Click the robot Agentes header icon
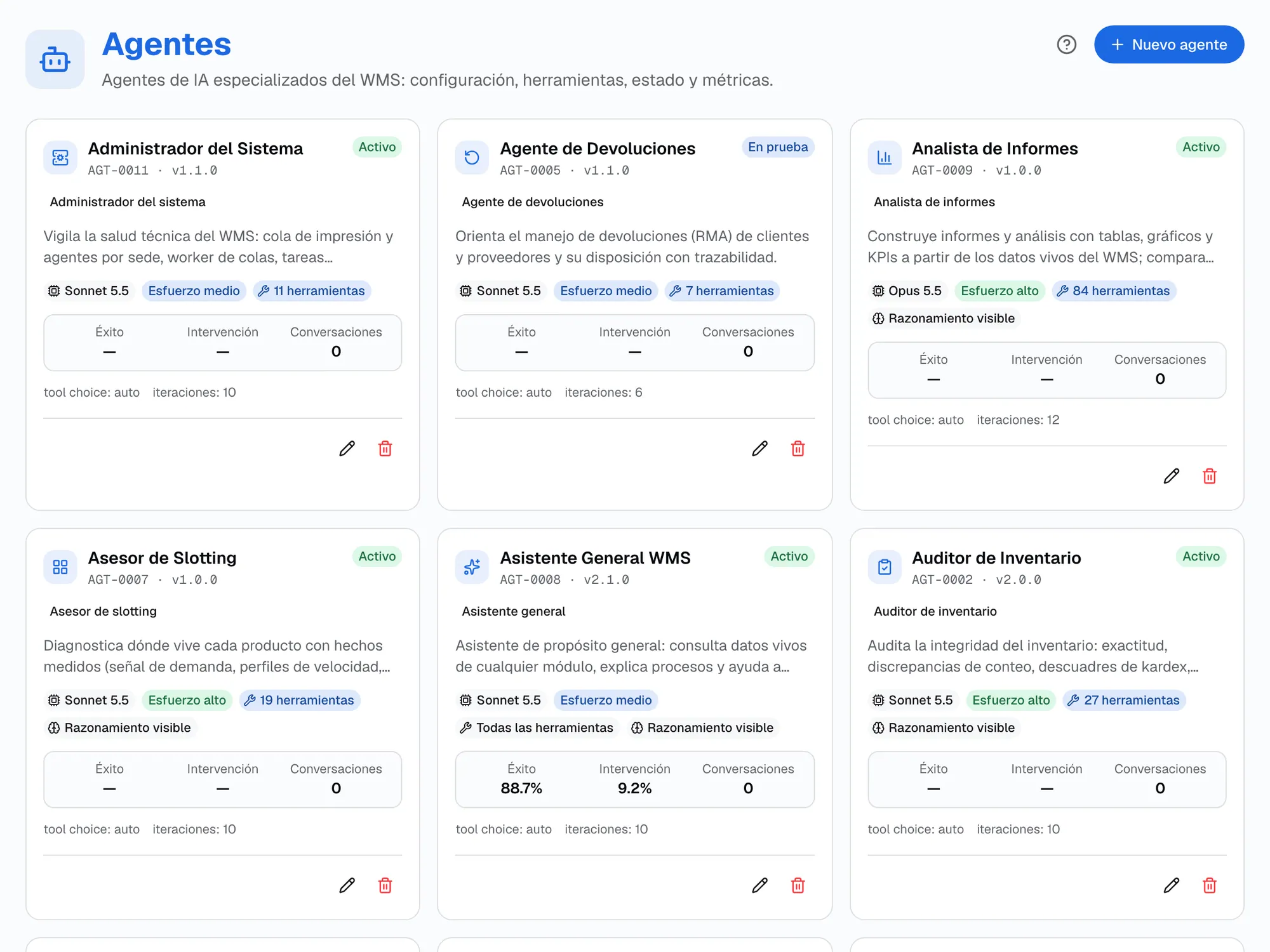 pos(55,59)
